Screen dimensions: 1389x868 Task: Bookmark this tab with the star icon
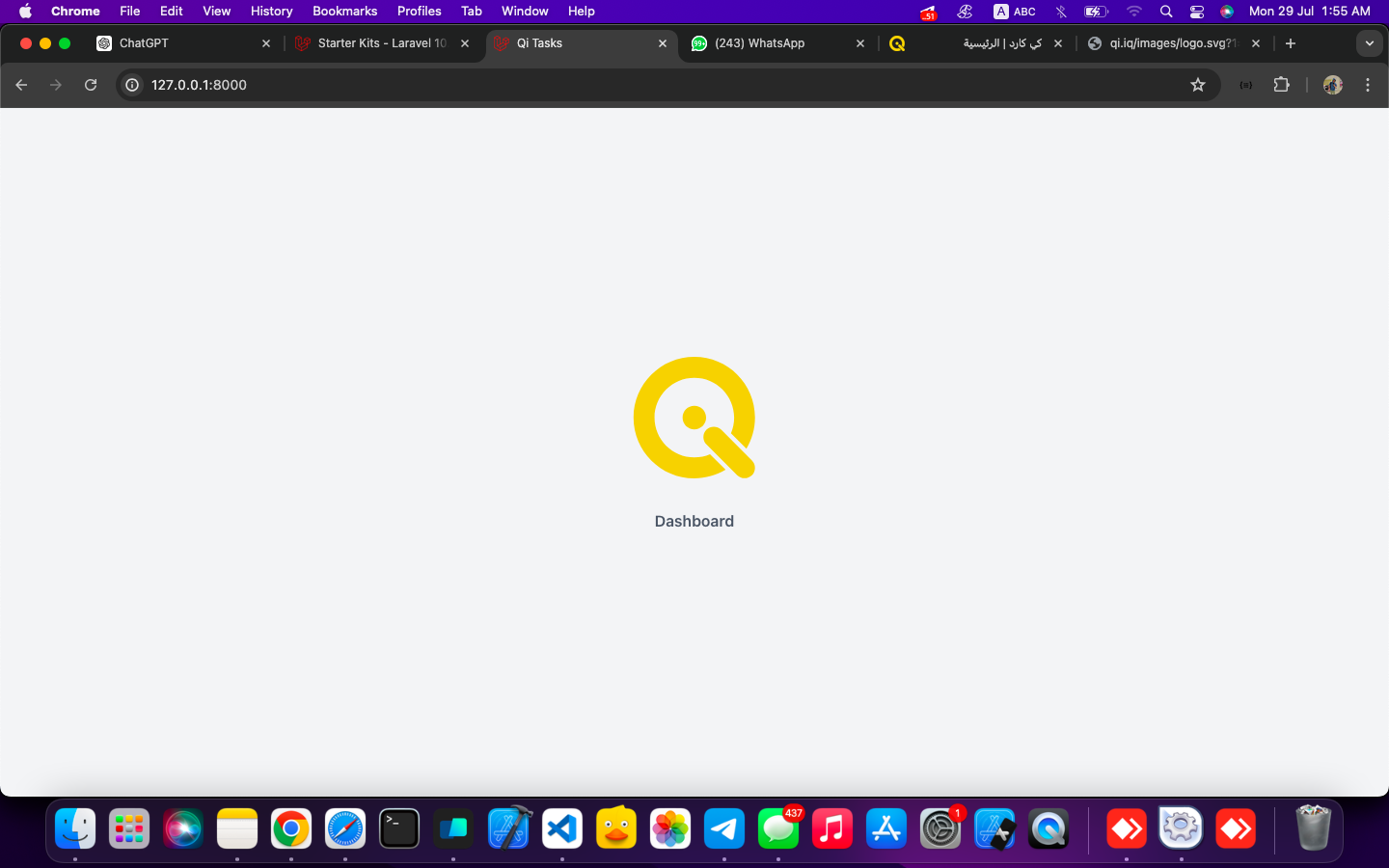(x=1198, y=85)
